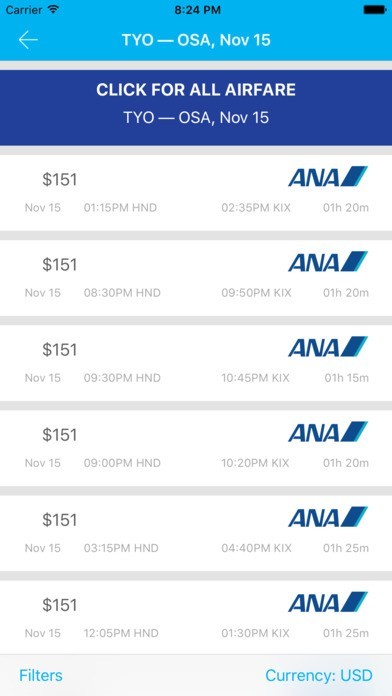Screen dimensions: 392x696
Task: Select the flight arriving 09:50PM KIX
Action: coord(196,278)
